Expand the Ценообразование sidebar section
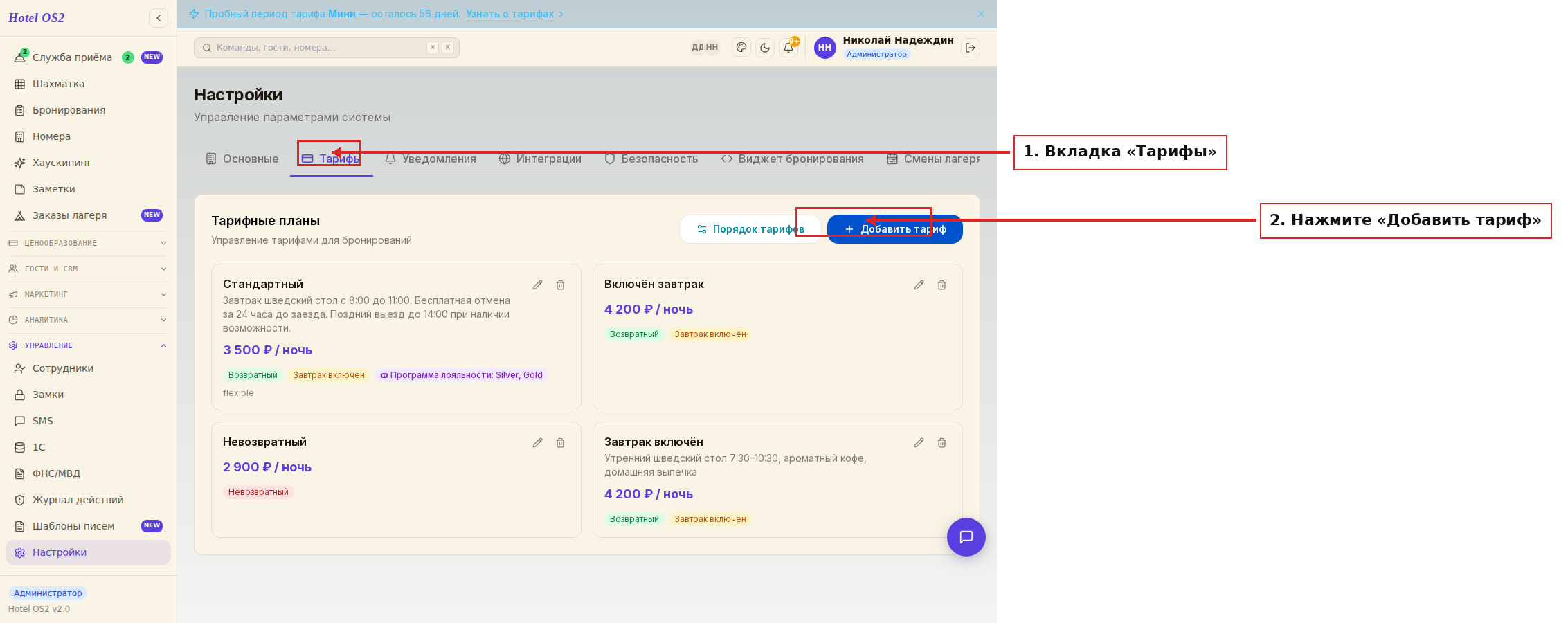This screenshot has height=623, width=1568. 88,243
